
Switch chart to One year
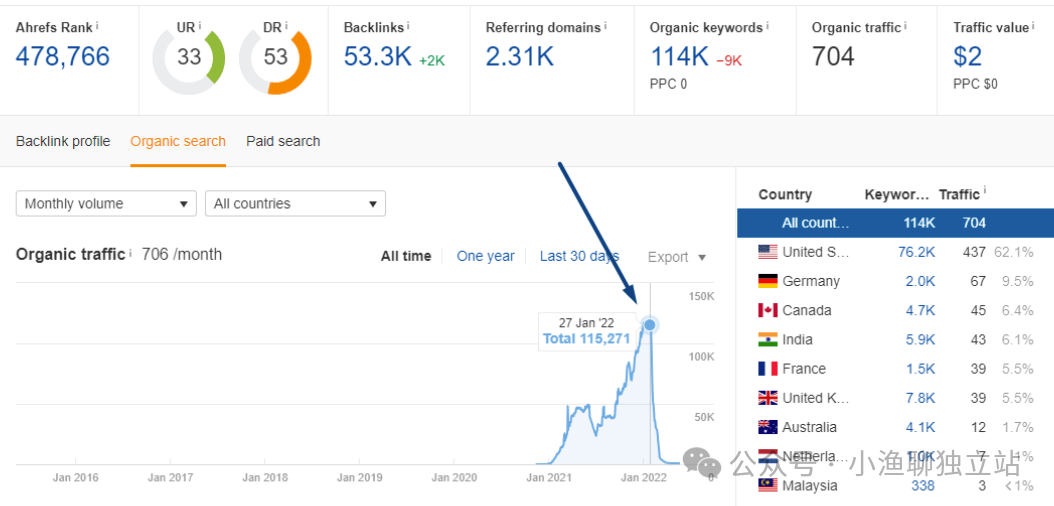point(485,256)
